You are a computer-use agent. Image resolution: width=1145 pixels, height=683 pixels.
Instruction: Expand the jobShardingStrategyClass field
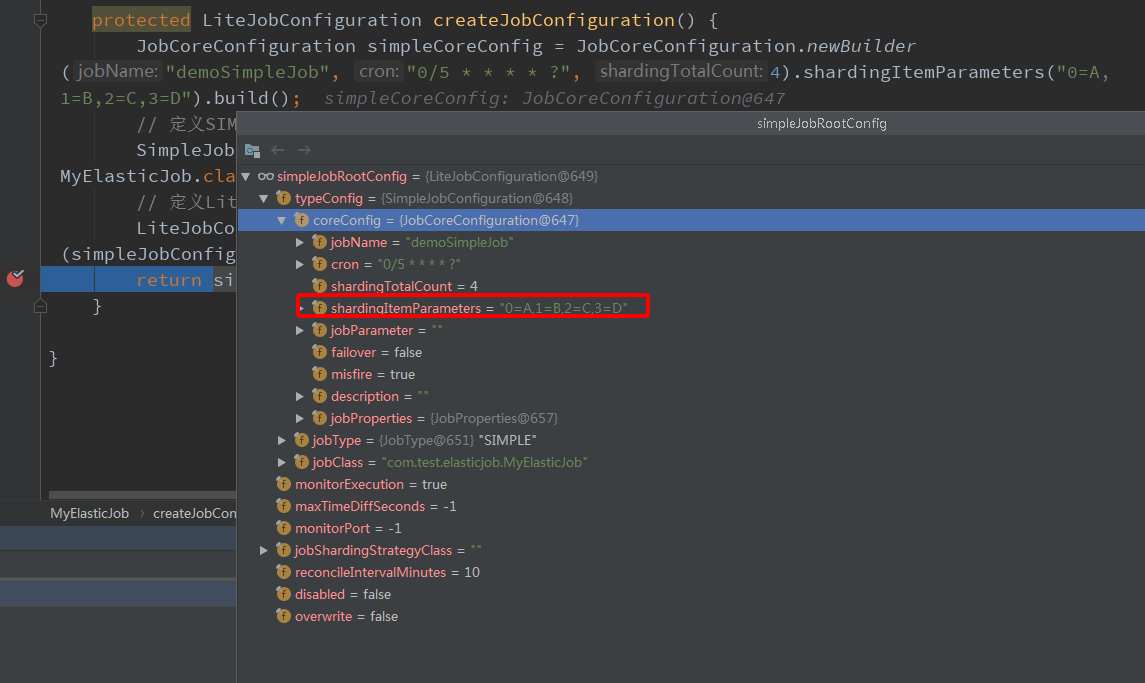coord(264,550)
